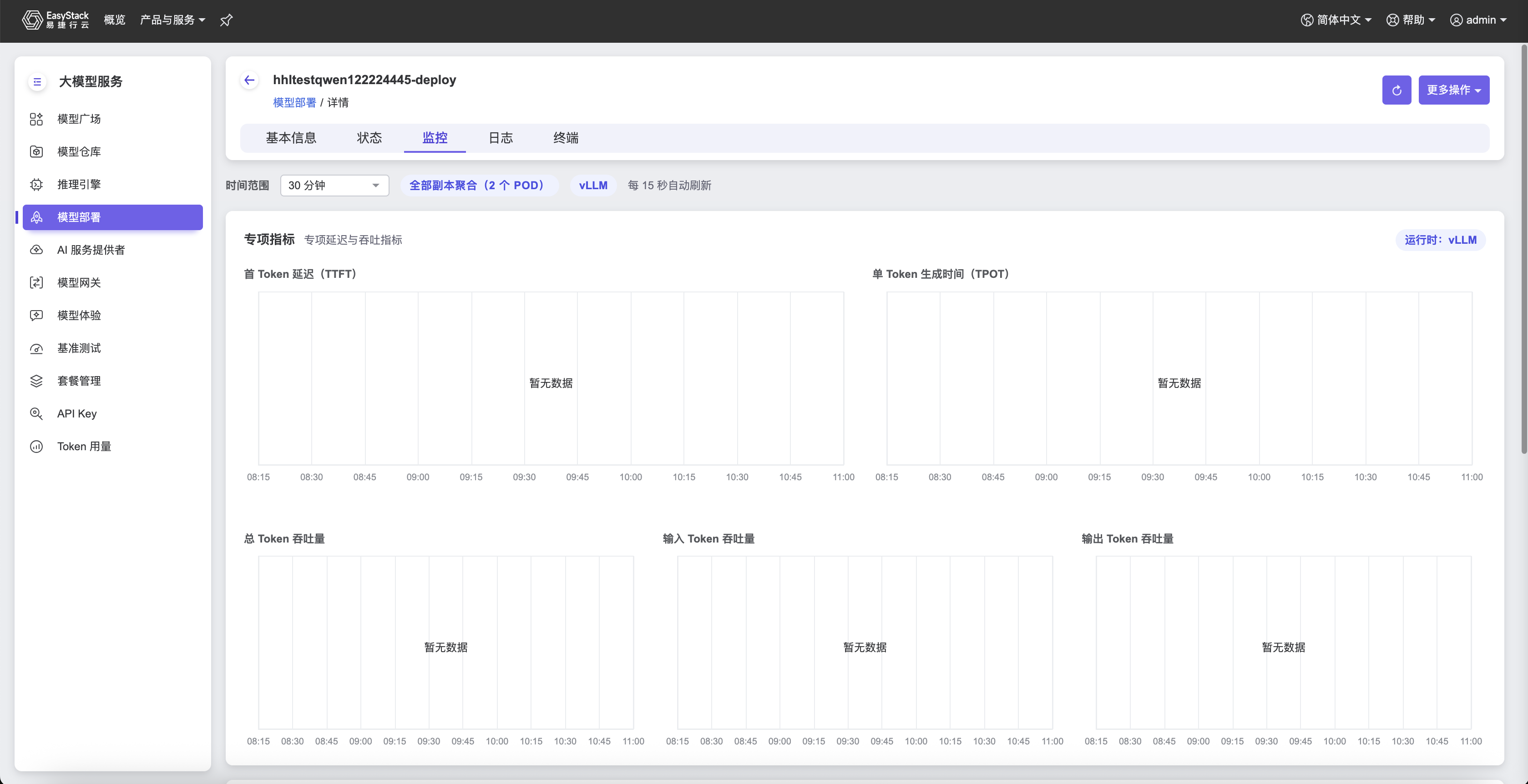Pin the current page with pin icon
1528x784 pixels.
226,20
